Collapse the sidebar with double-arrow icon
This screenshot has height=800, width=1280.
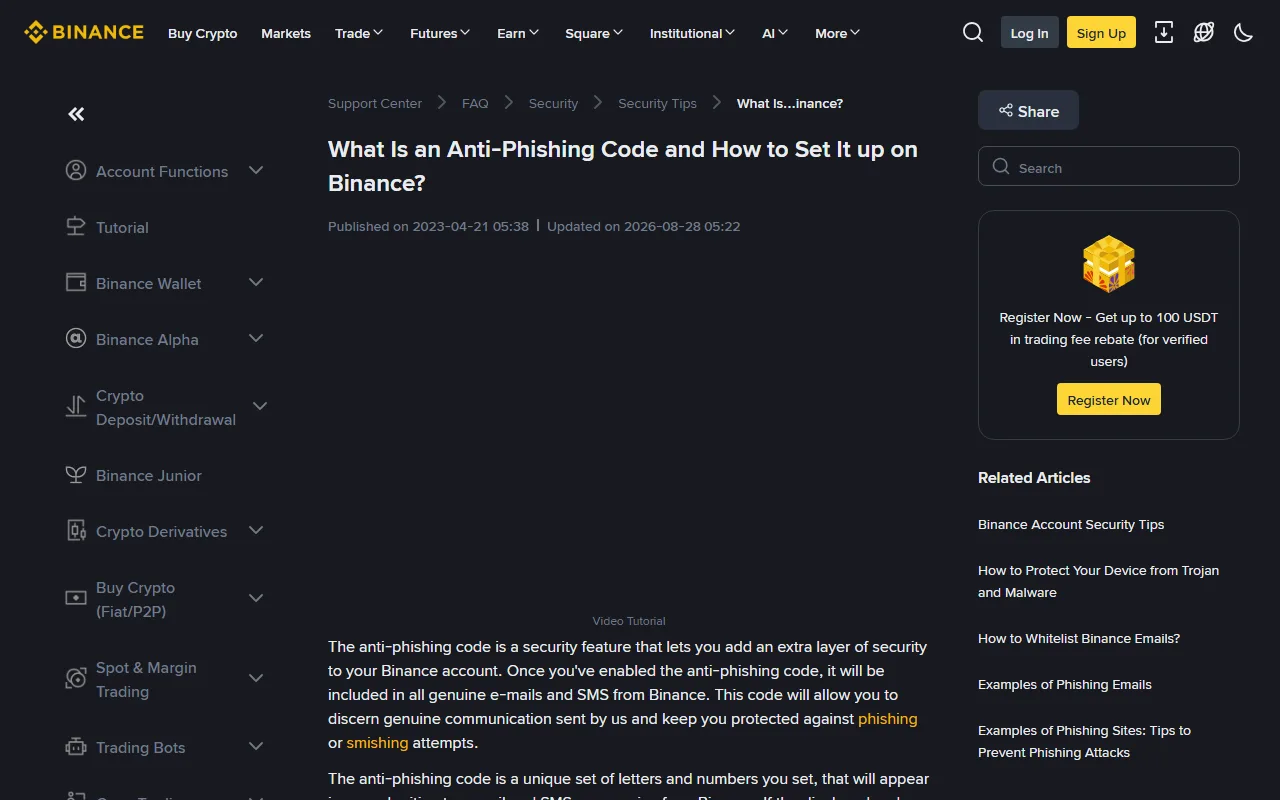[x=76, y=114]
